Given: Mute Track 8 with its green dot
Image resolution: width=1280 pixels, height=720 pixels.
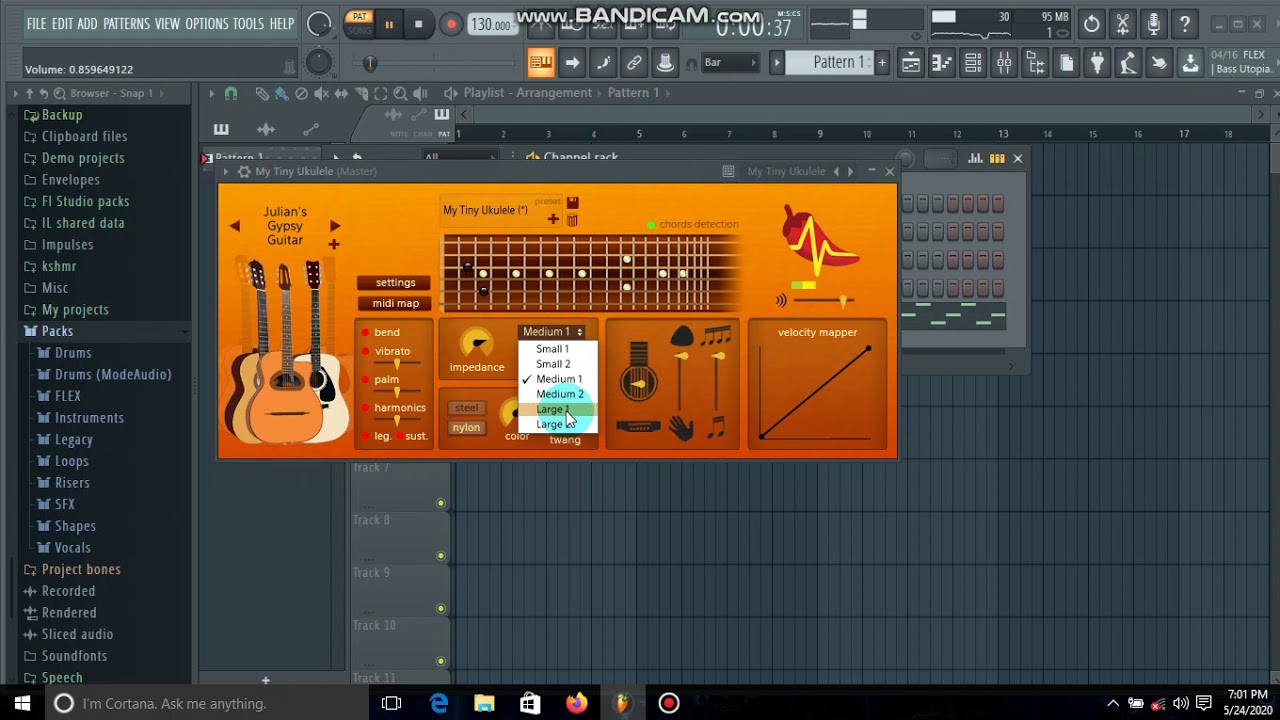Looking at the screenshot, I should (440, 556).
